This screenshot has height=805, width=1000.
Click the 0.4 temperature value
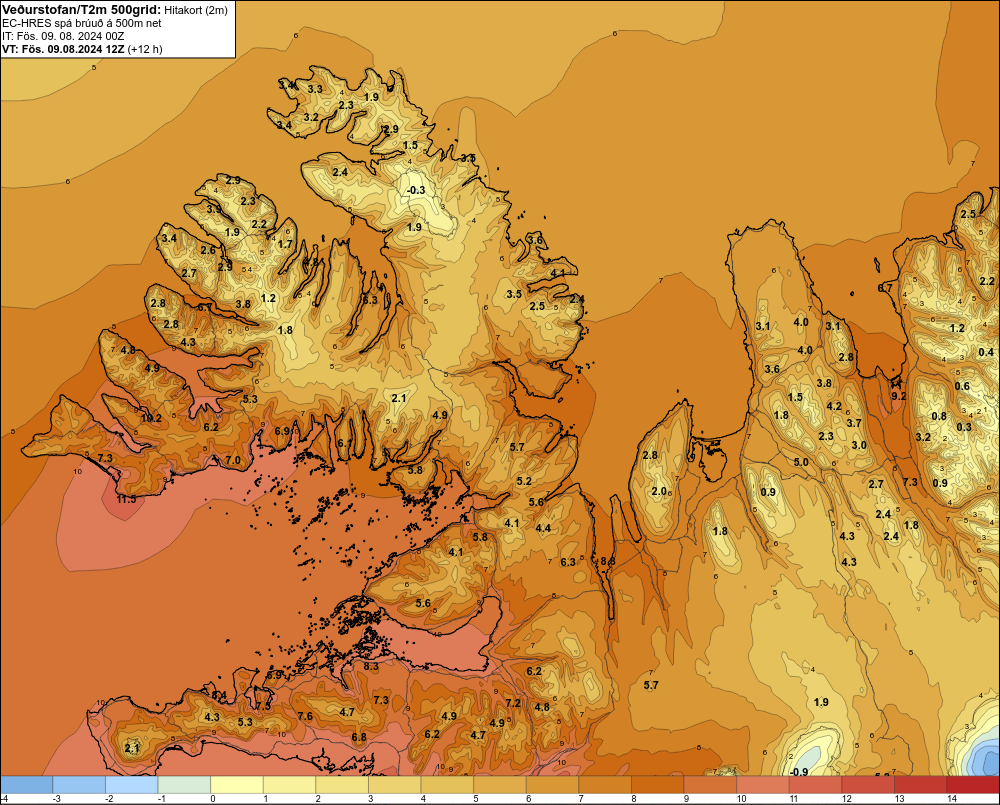(x=985, y=352)
